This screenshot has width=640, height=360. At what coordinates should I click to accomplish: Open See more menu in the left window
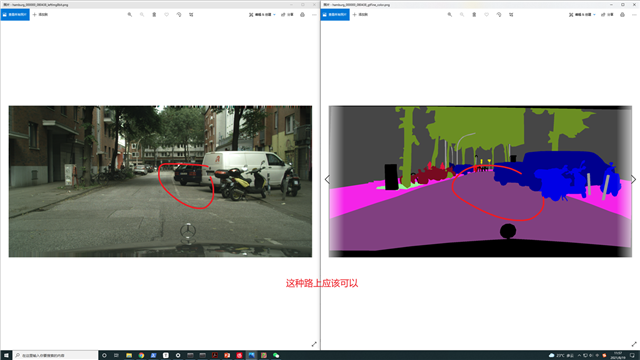(314, 15)
